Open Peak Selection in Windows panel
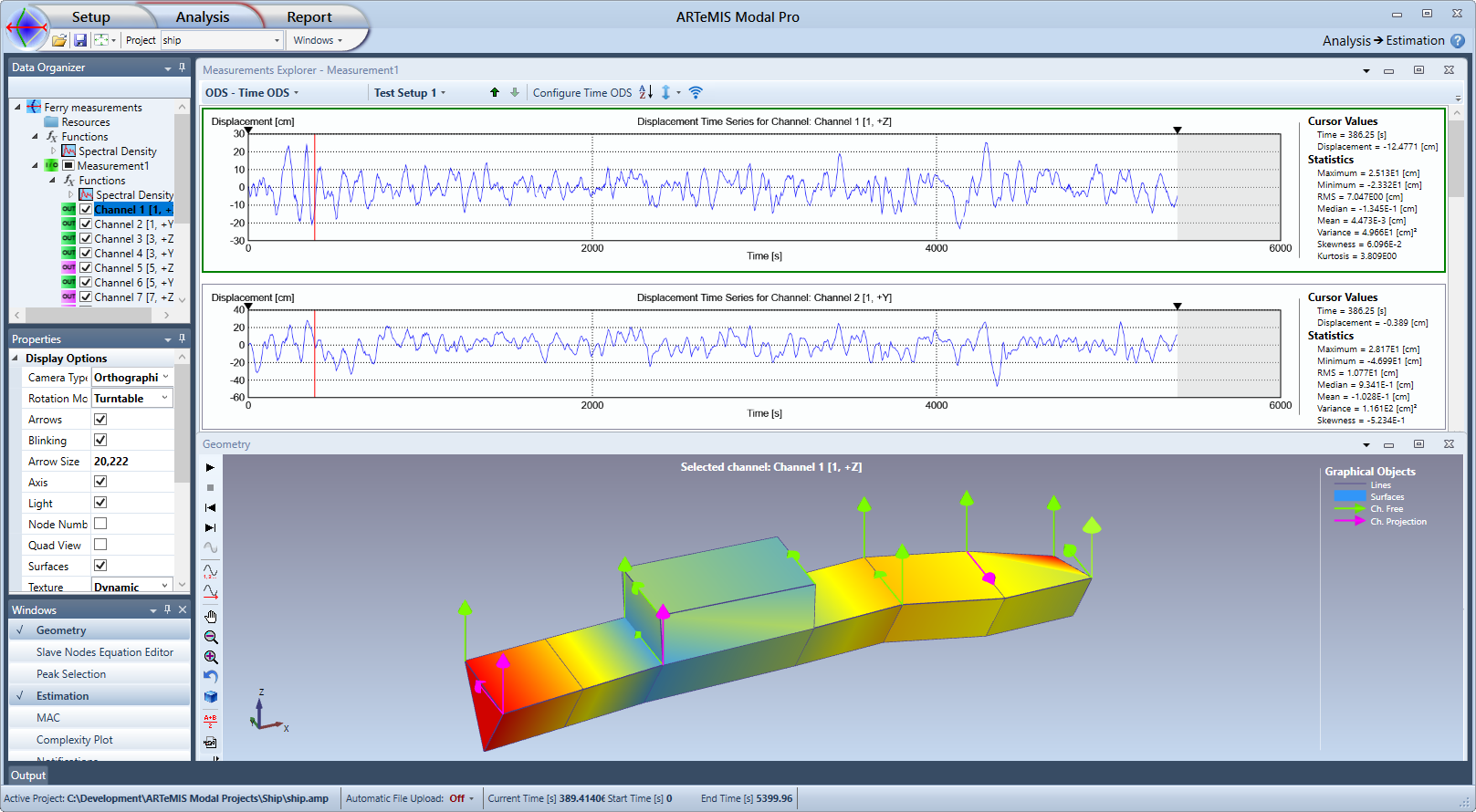This screenshot has width=1476, height=812. (x=71, y=674)
